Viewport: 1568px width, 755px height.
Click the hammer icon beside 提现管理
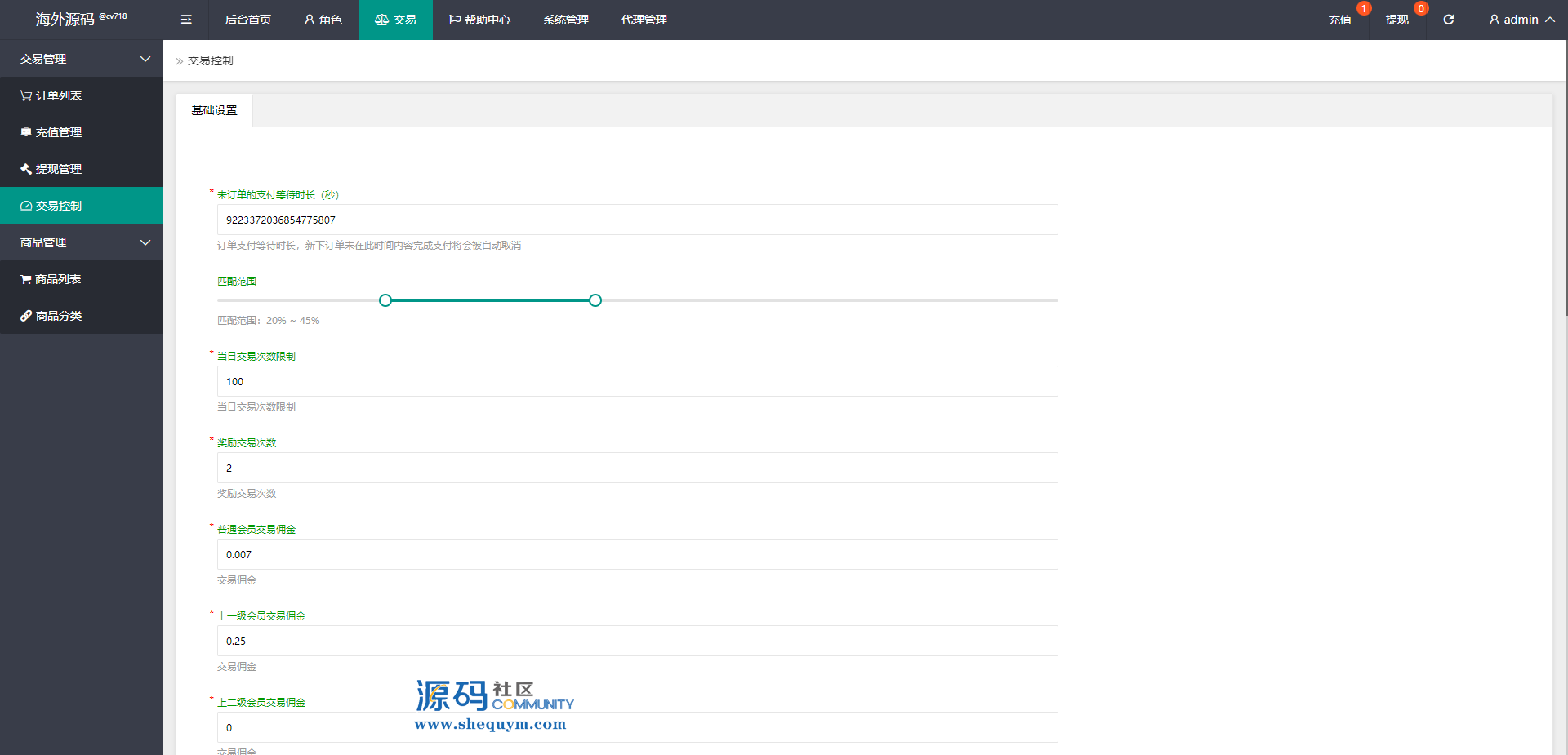point(26,169)
